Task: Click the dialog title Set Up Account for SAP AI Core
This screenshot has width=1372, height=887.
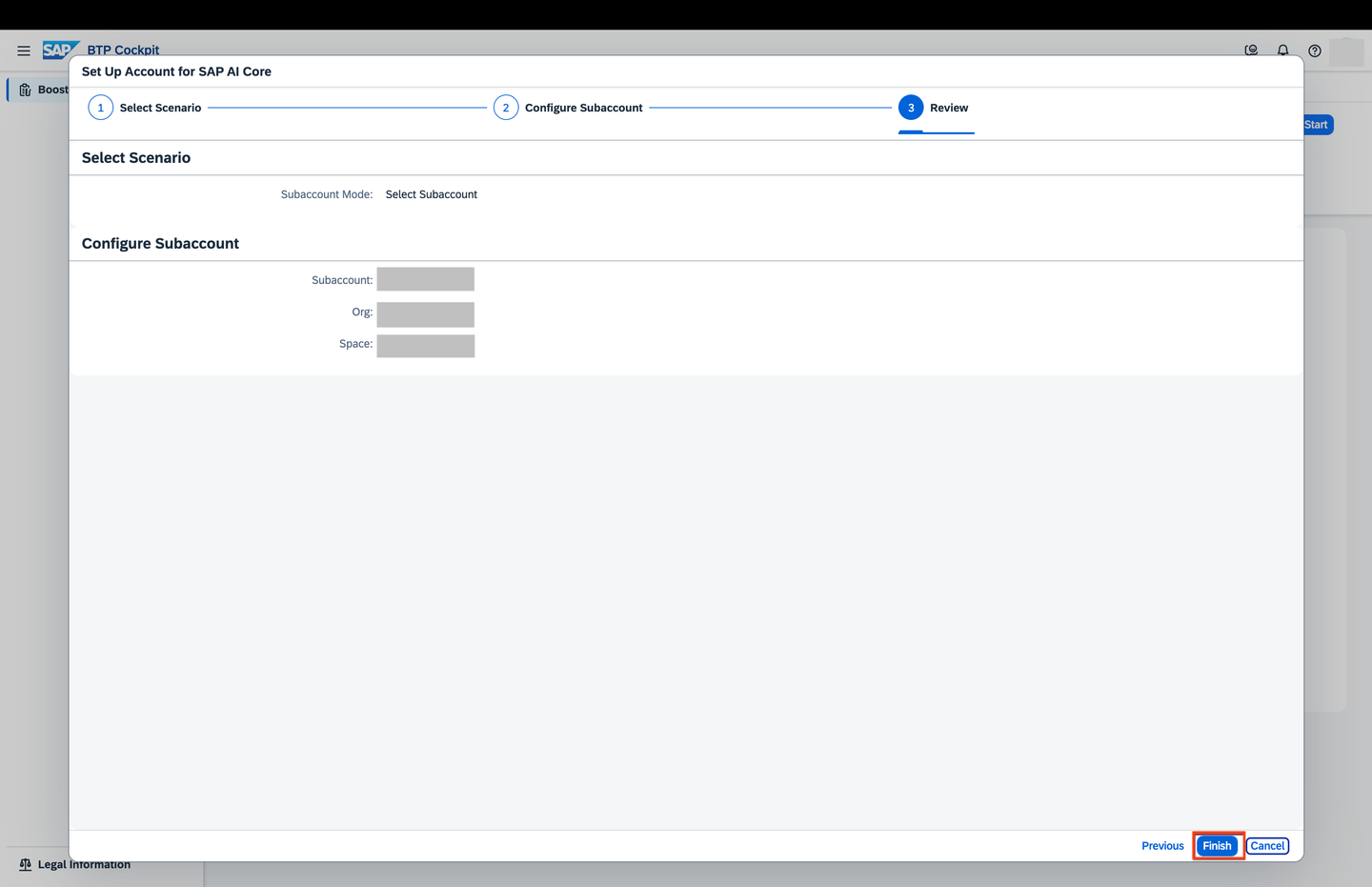Action: pyautogui.click(x=176, y=71)
